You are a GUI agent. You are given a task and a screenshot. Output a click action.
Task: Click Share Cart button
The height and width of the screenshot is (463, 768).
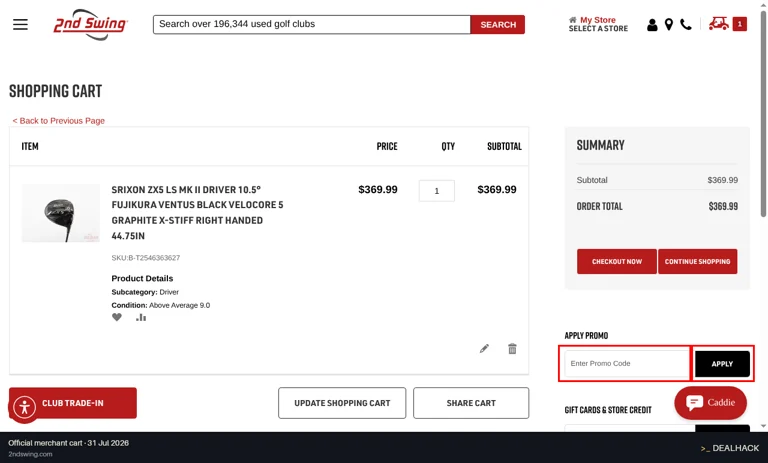click(x=471, y=403)
